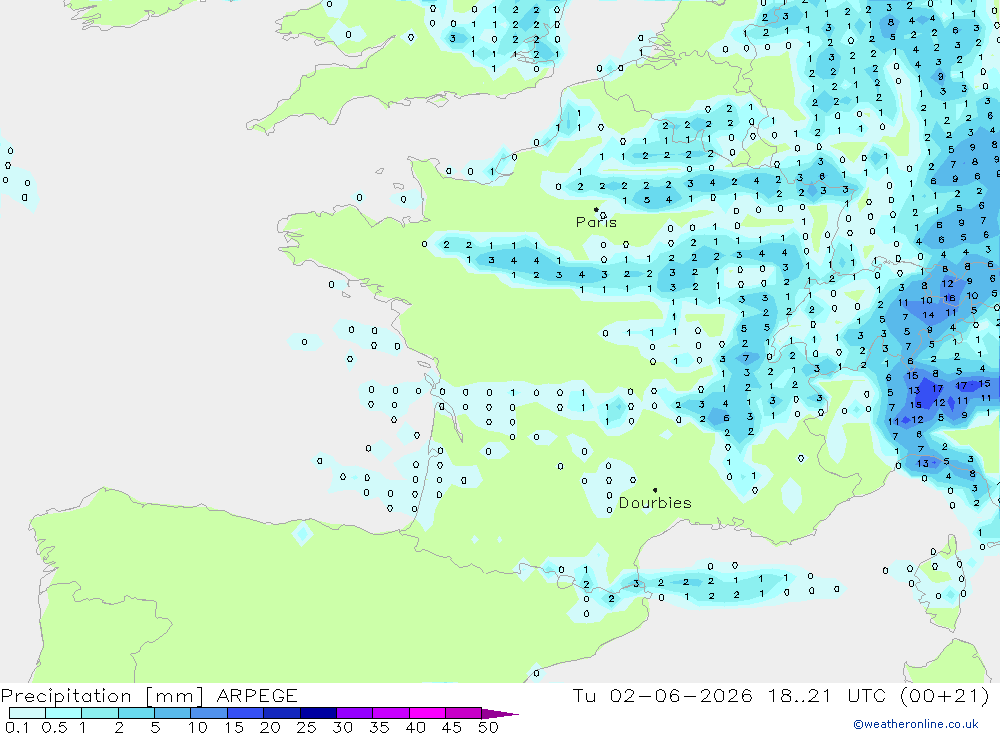Click the '(00+21)' forecast run text
This screenshot has height=733, width=1000.
[945, 696]
